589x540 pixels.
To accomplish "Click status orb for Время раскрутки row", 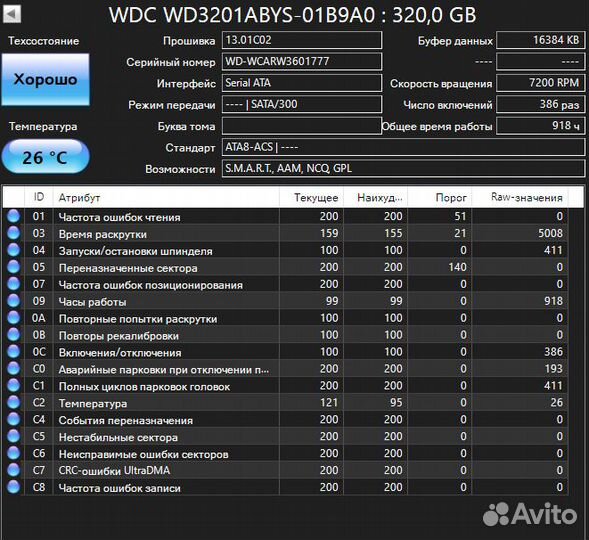I will pyautogui.click(x=14, y=234).
